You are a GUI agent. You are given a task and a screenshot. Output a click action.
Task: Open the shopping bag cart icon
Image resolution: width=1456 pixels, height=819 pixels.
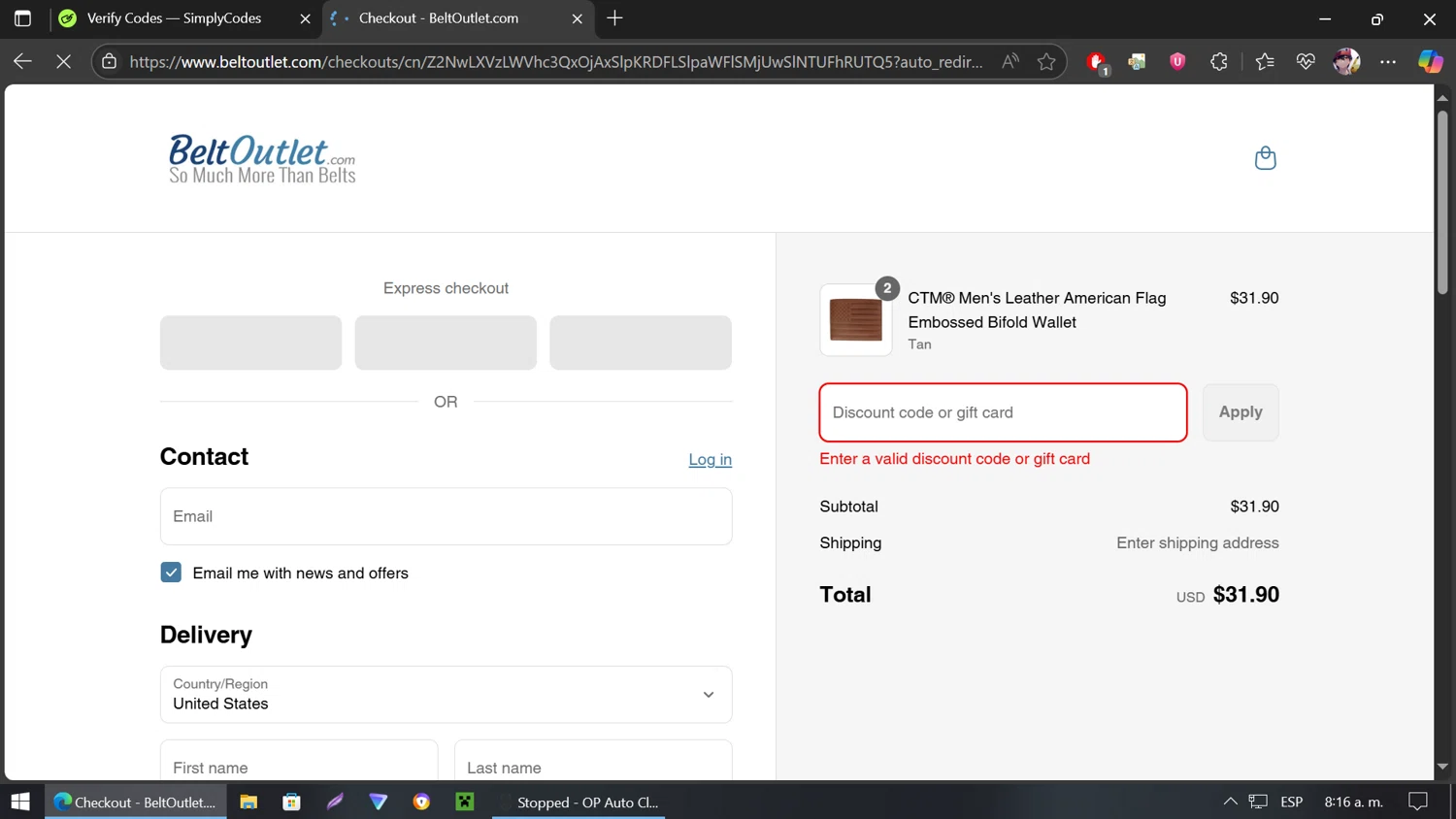[1265, 158]
